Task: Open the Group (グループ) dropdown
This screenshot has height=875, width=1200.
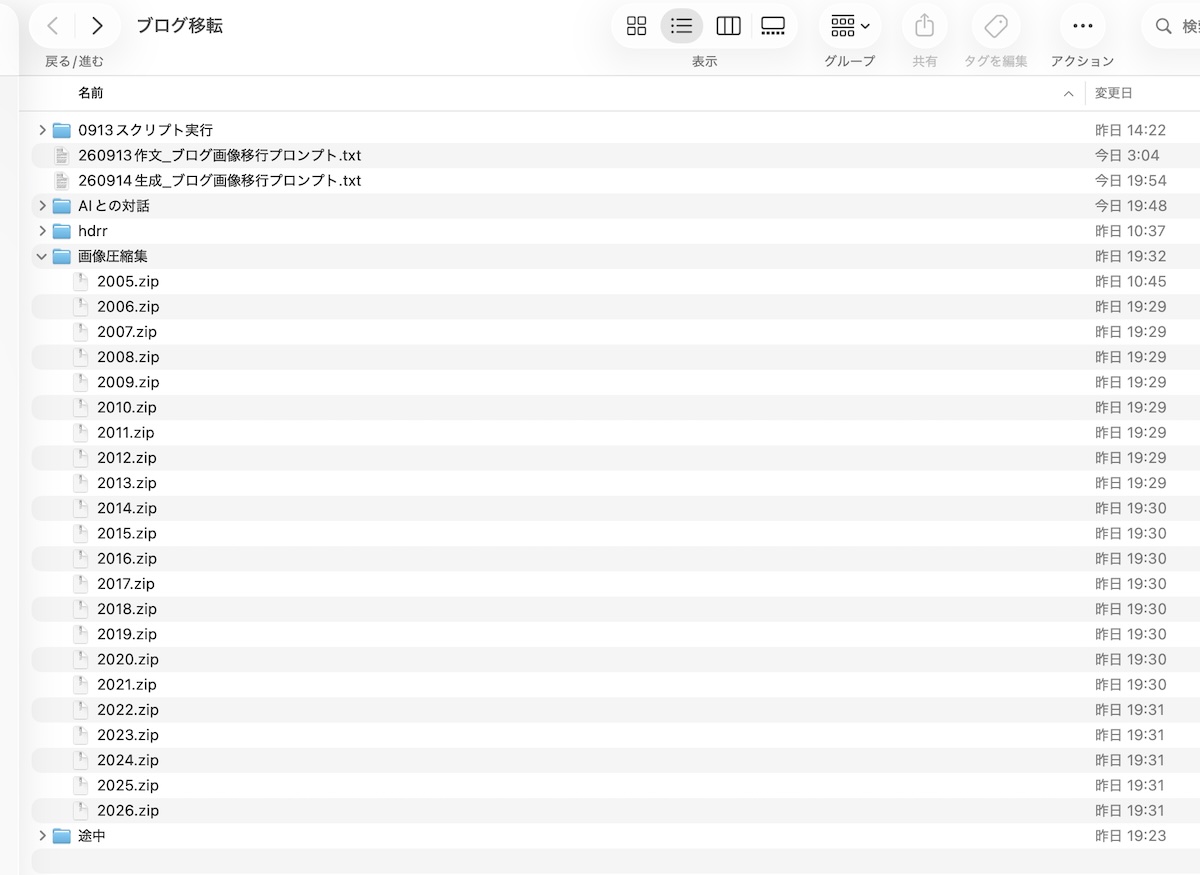Action: (x=850, y=26)
